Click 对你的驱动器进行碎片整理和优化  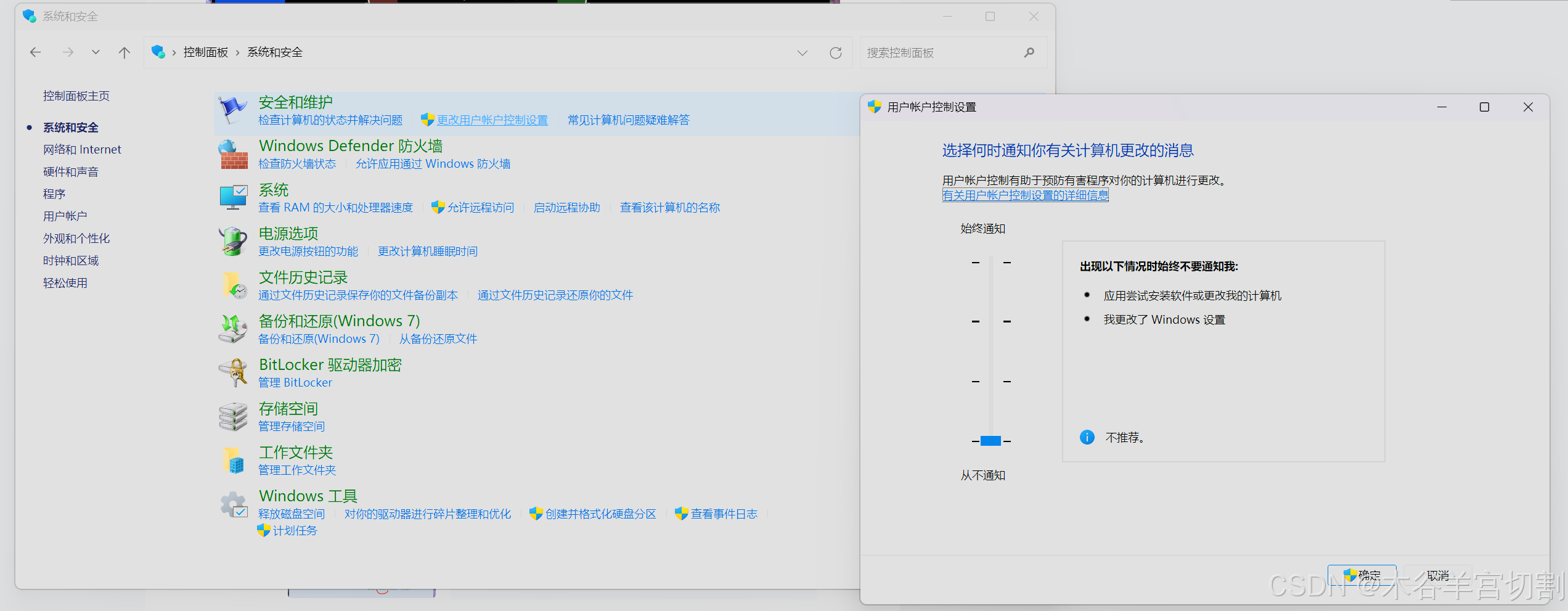pyautogui.click(x=428, y=514)
